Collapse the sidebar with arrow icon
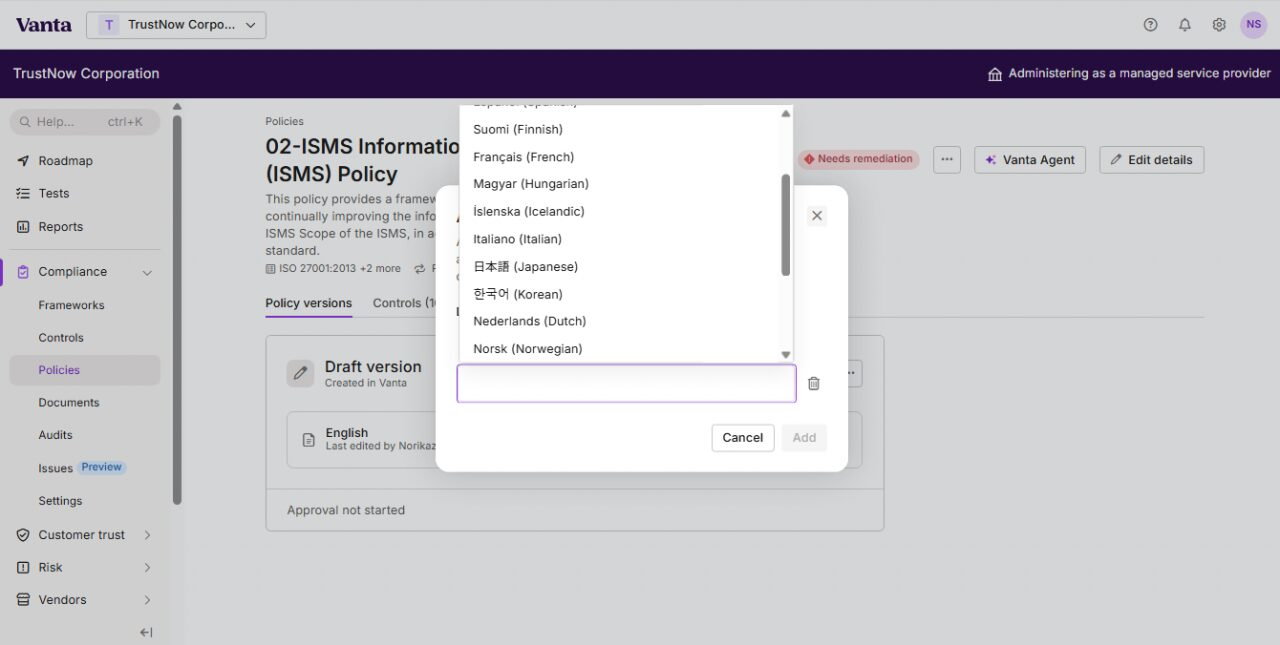This screenshot has height=645, width=1280. click(x=146, y=632)
